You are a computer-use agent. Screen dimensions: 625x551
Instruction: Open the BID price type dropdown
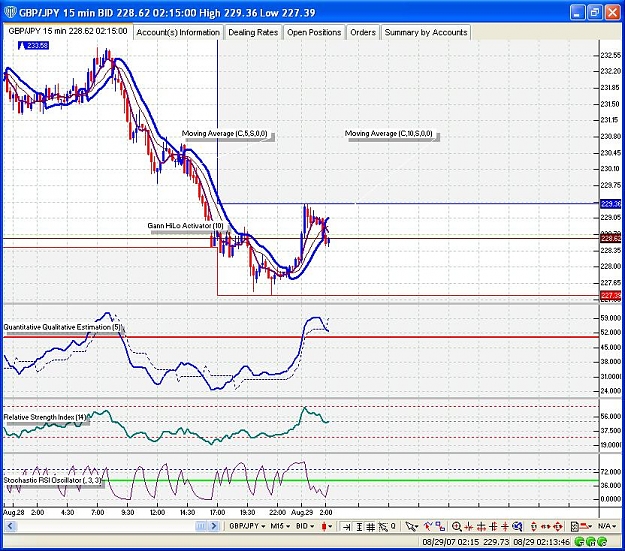click(305, 526)
